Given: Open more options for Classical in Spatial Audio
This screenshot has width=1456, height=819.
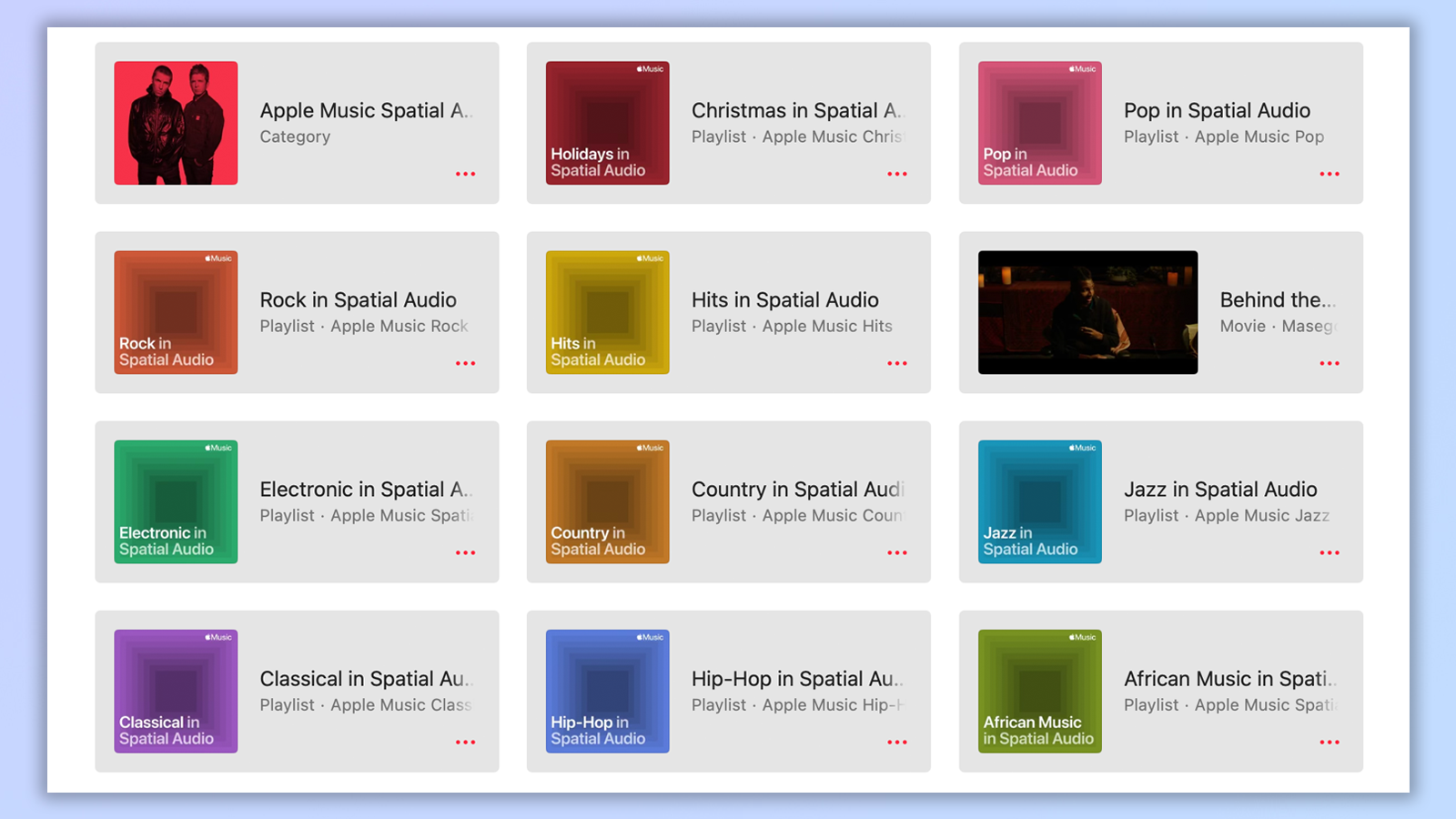Looking at the screenshot, I should coord(465,742).
